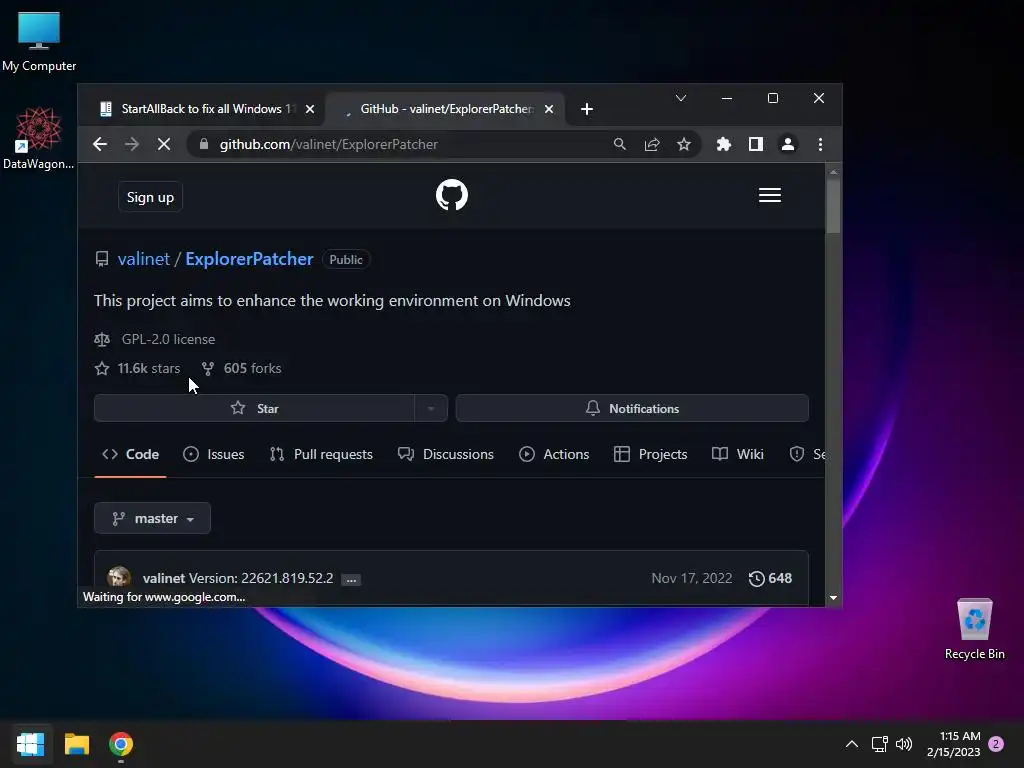The width and height of the screenshot is (1024, 768).
Task: Click Chrome icon in taskbar
Action: tap(121, 744)
